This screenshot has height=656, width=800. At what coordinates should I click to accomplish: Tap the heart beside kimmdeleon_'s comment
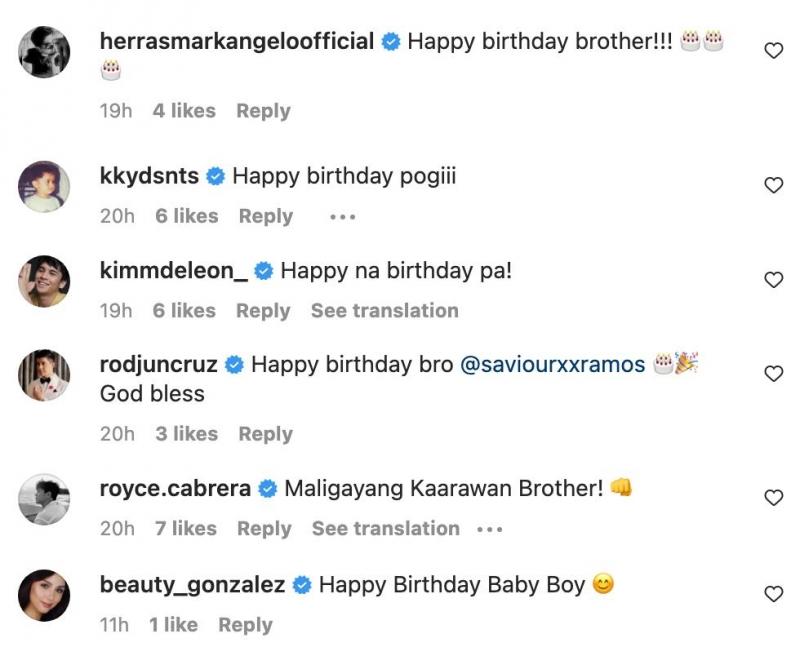click(773, 280)
